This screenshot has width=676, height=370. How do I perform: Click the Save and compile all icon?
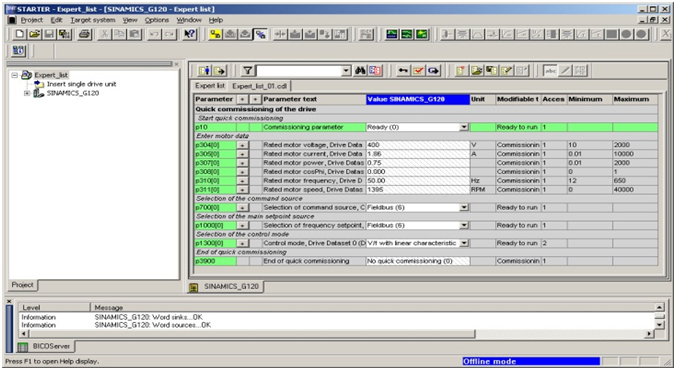point(64,34)
